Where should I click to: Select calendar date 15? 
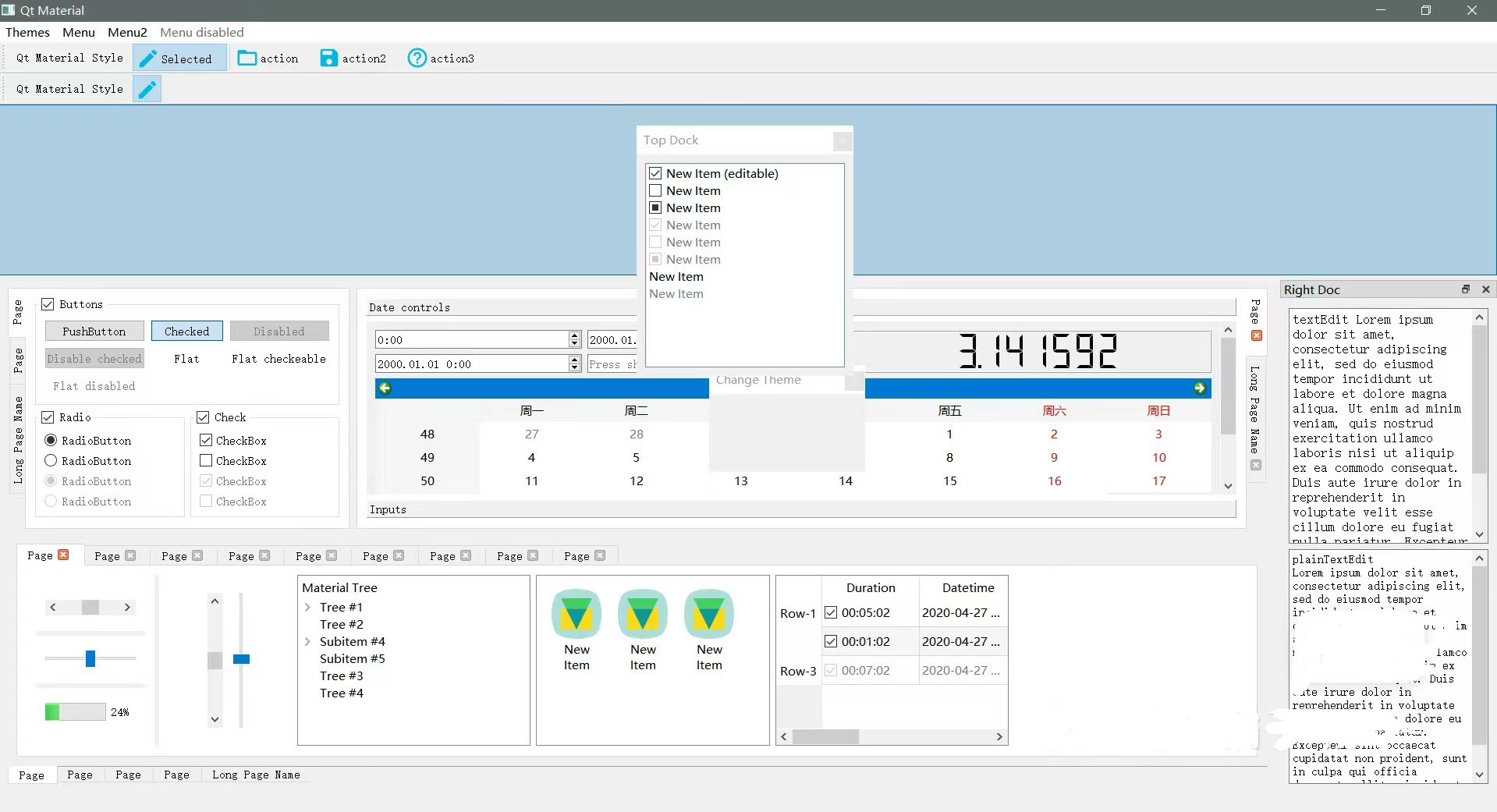(949, 481)
